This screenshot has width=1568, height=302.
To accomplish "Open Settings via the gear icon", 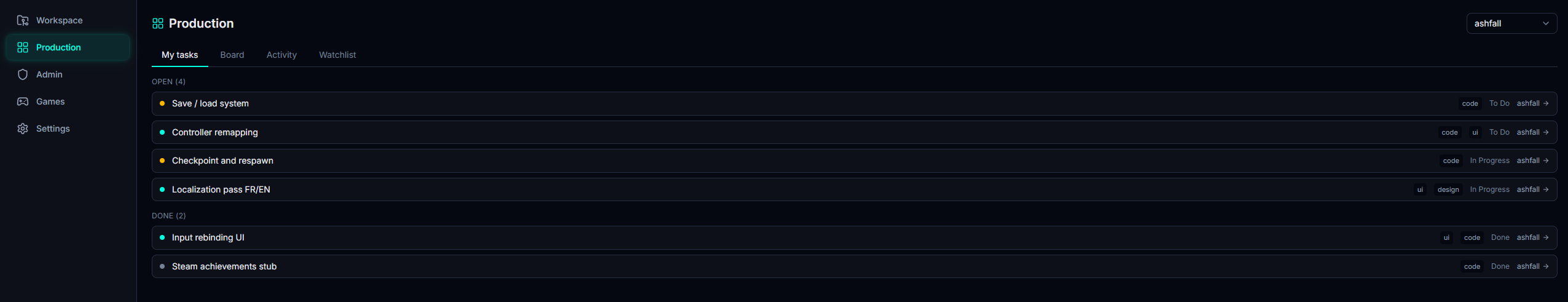I will pyautogui.click(x=23, y=129).
